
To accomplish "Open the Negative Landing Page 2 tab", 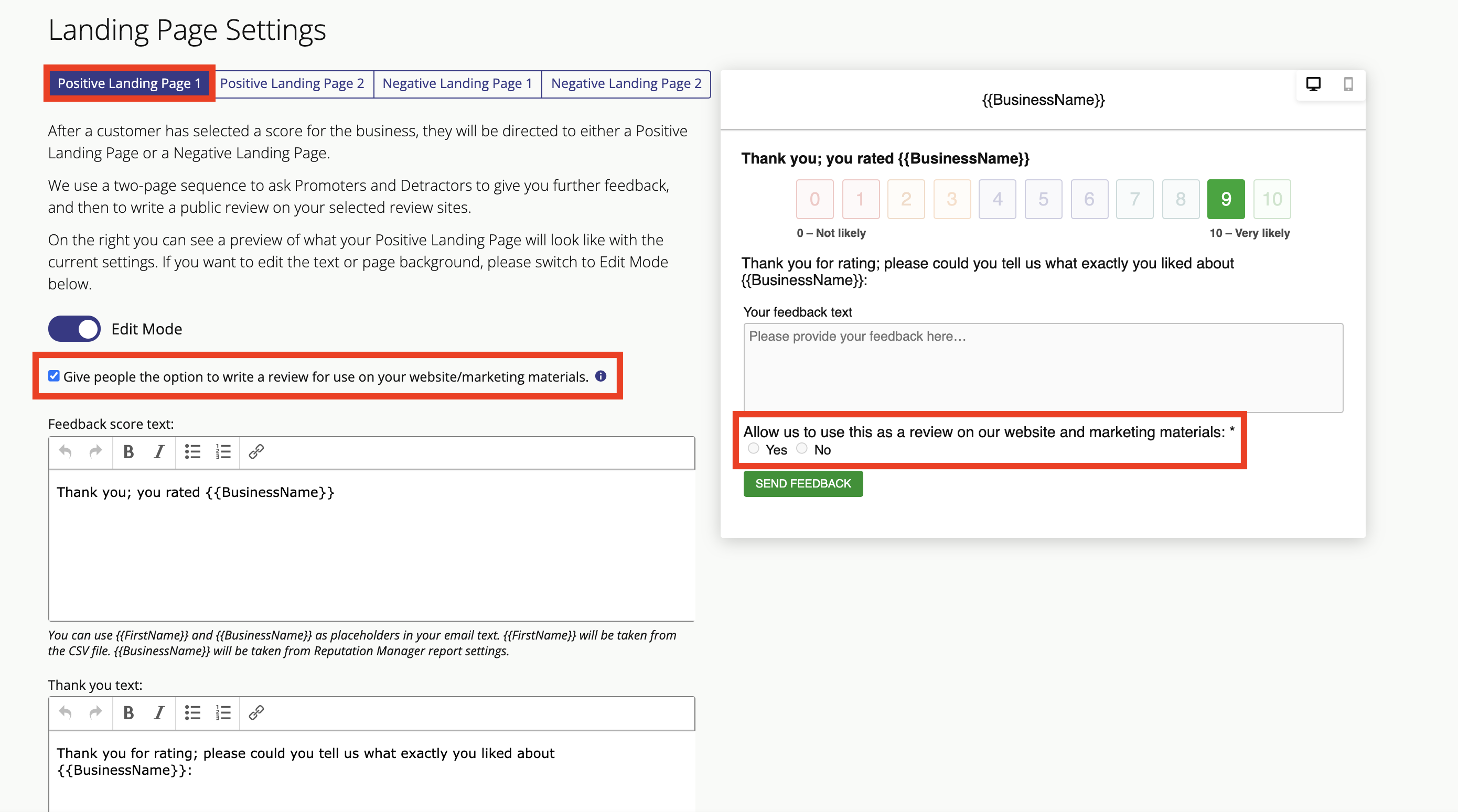I will [x=626, y=84].
